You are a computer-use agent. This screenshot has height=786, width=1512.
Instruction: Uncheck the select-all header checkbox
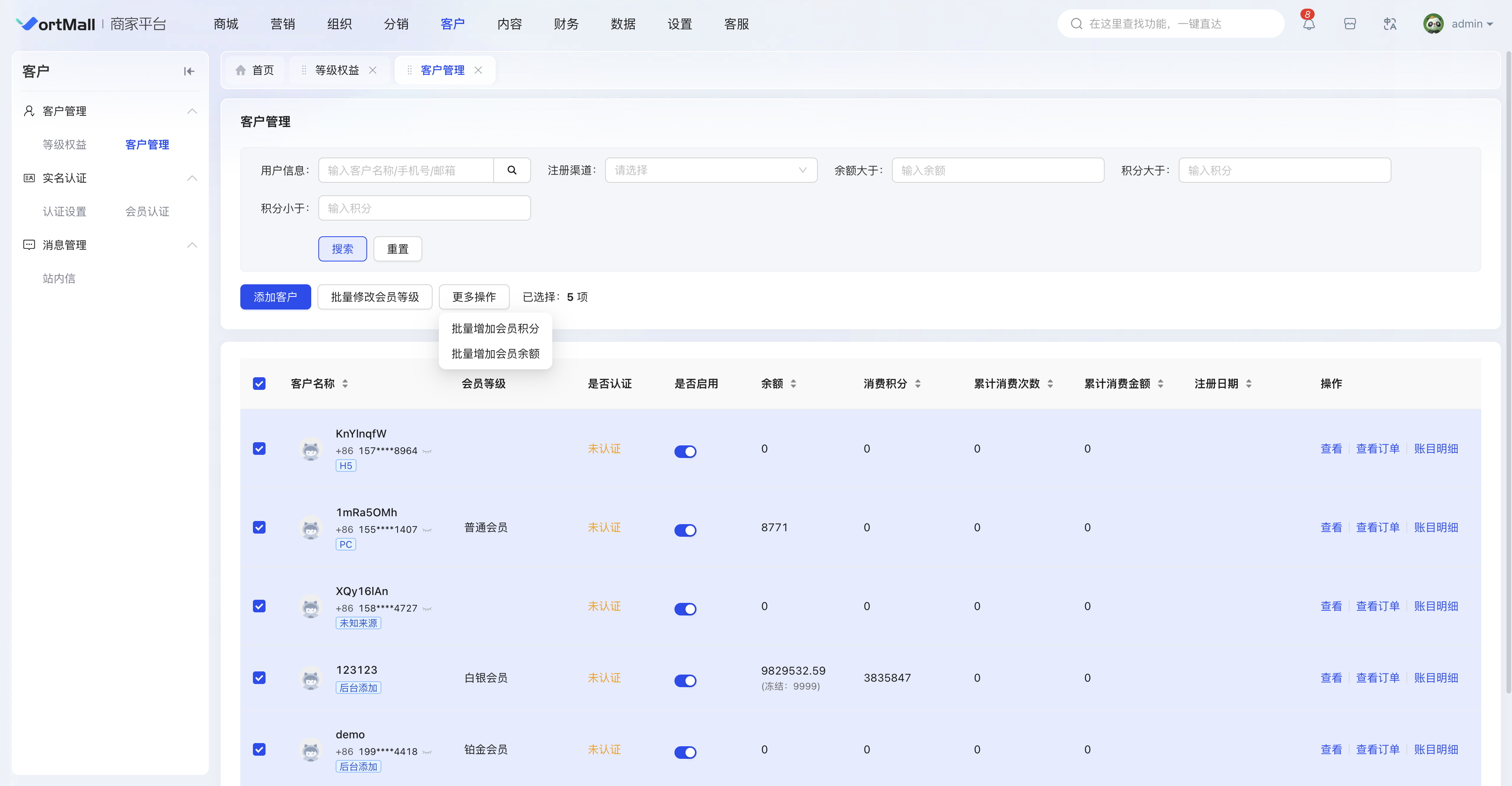point(259,384)
